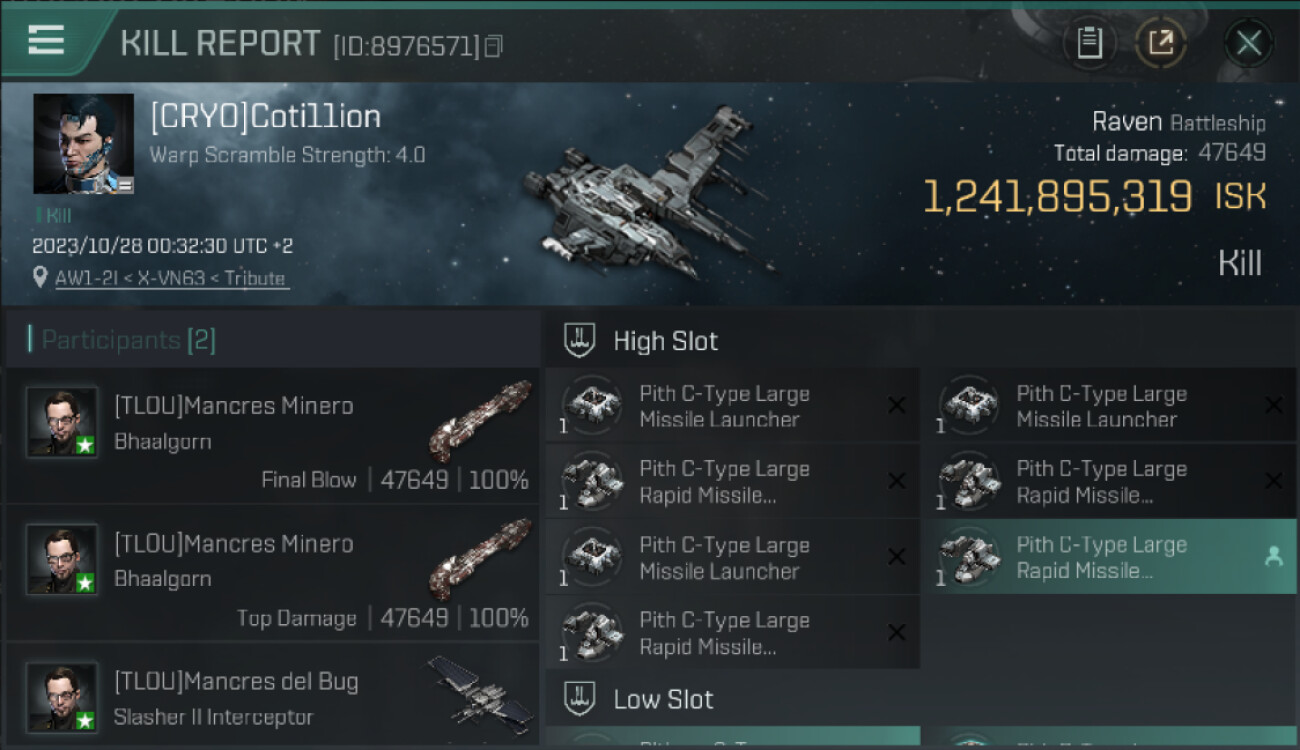Close the Kill Report window
1300x750 pixels.
coord(1248,42)
